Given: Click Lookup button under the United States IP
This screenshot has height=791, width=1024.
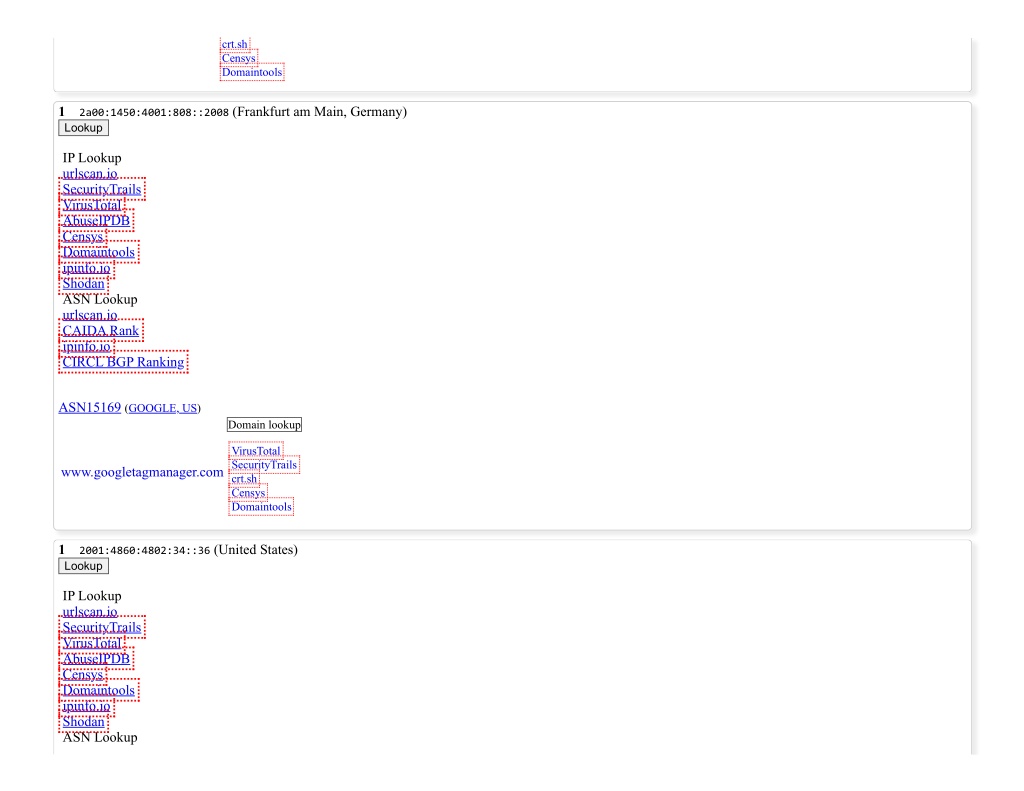Looking at the screenshot, I should pyautogui.click(x=83, y=566).
